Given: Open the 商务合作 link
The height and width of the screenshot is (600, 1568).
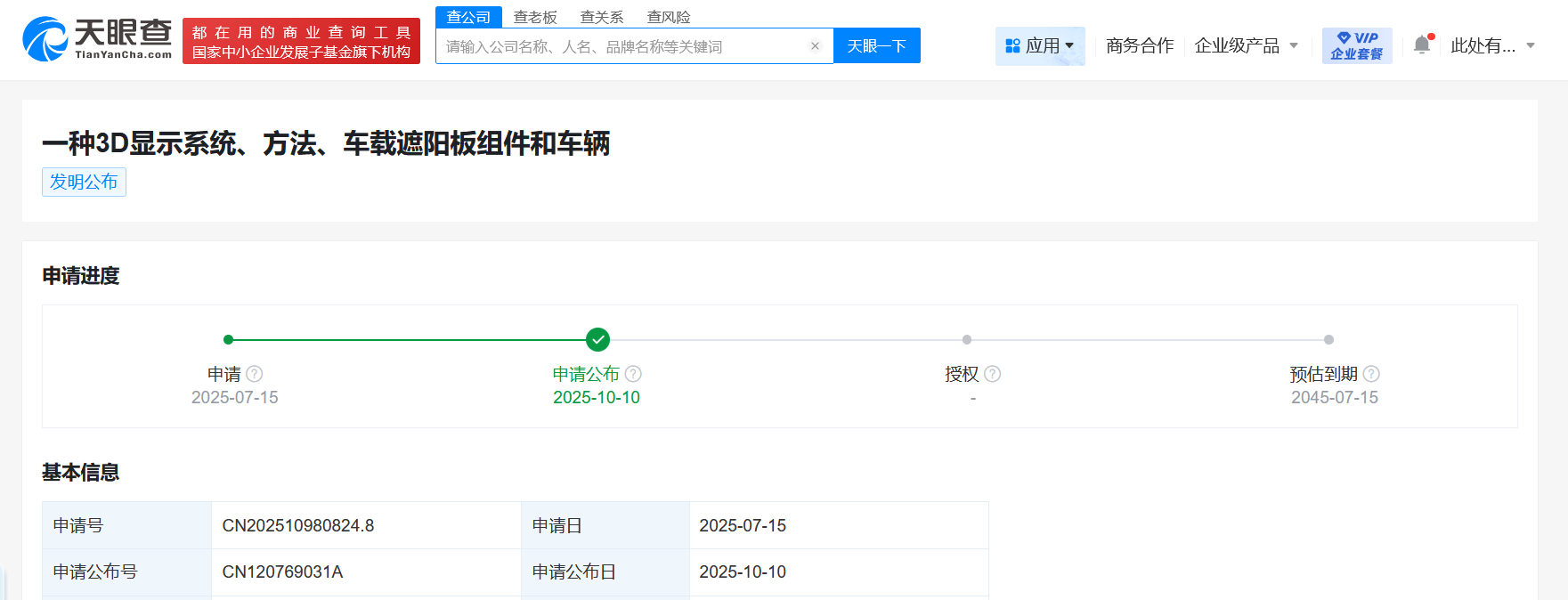Looking at the screenshot, I should [x=1140, y=45].
